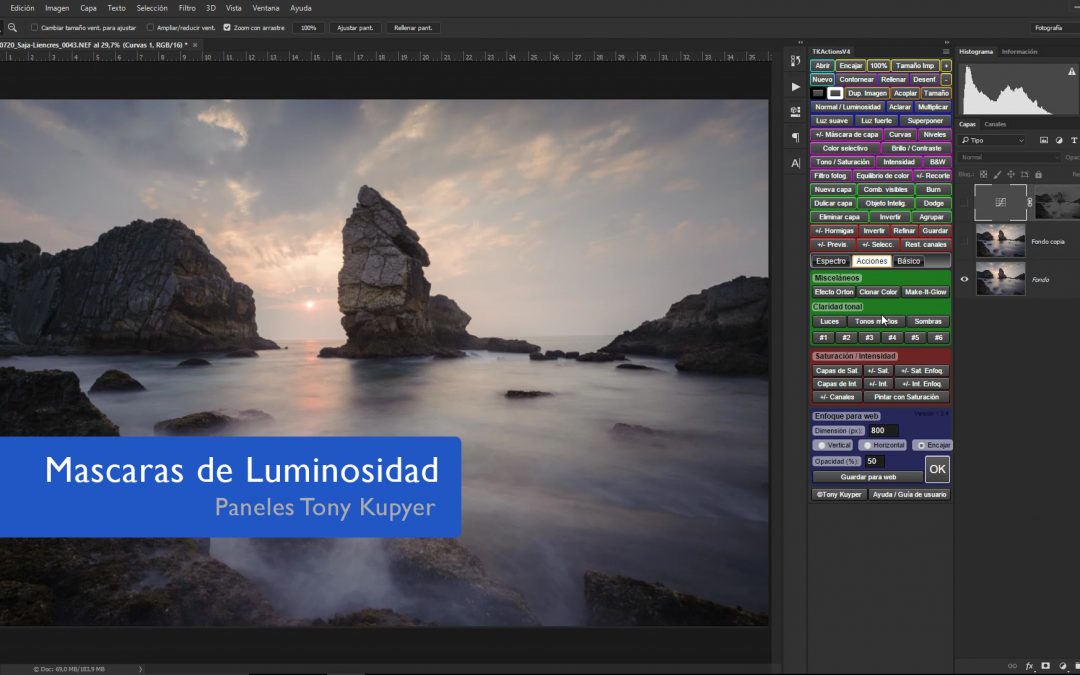Expand the status bar info arrow
Viewport: 1080px width, 675px height.
click(x=141, y=669)
